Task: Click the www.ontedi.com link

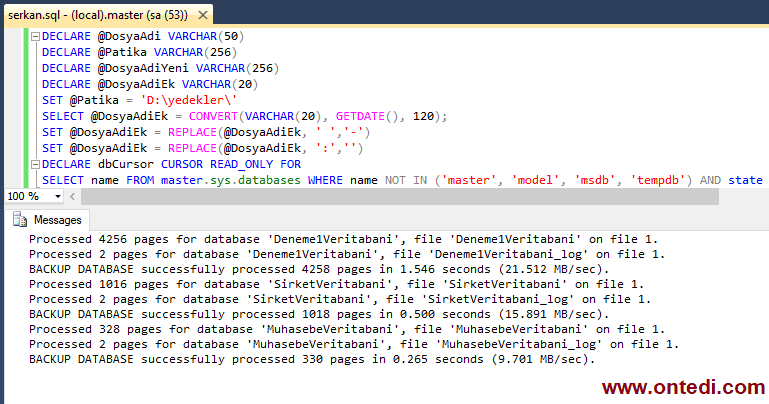Action: [682, 386]
